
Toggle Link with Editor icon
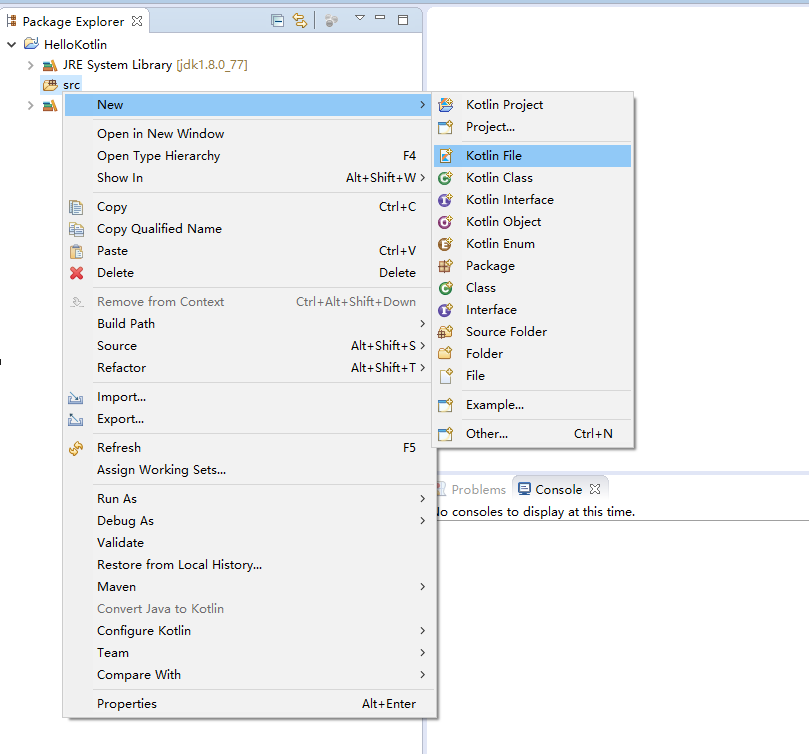coord(300,21)
